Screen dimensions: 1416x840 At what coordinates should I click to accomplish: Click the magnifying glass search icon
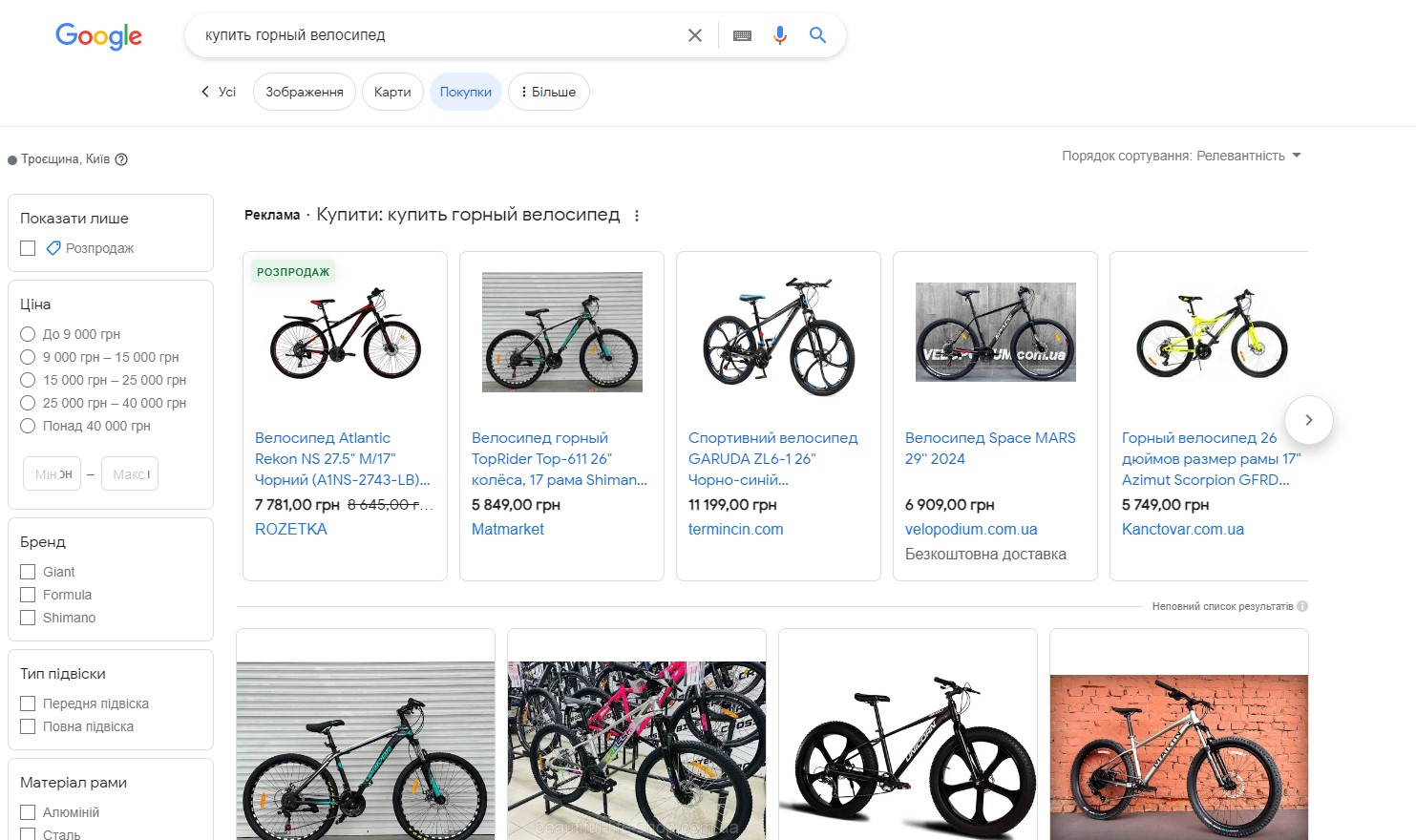pyautogui.click(x=817, y=35)
